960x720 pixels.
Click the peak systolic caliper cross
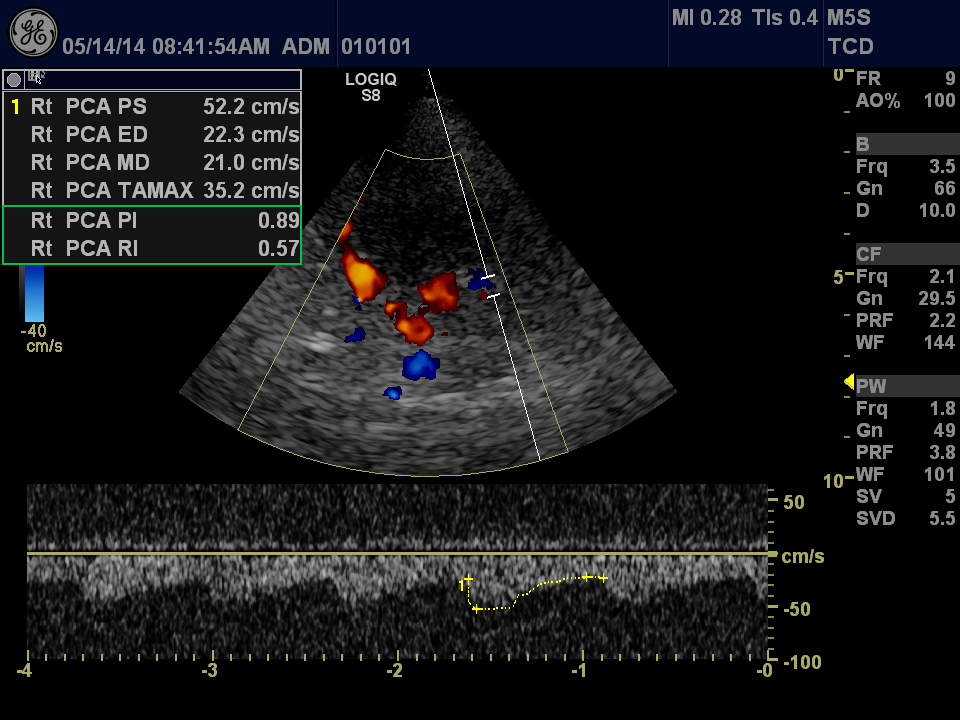[x=477, y=608]
